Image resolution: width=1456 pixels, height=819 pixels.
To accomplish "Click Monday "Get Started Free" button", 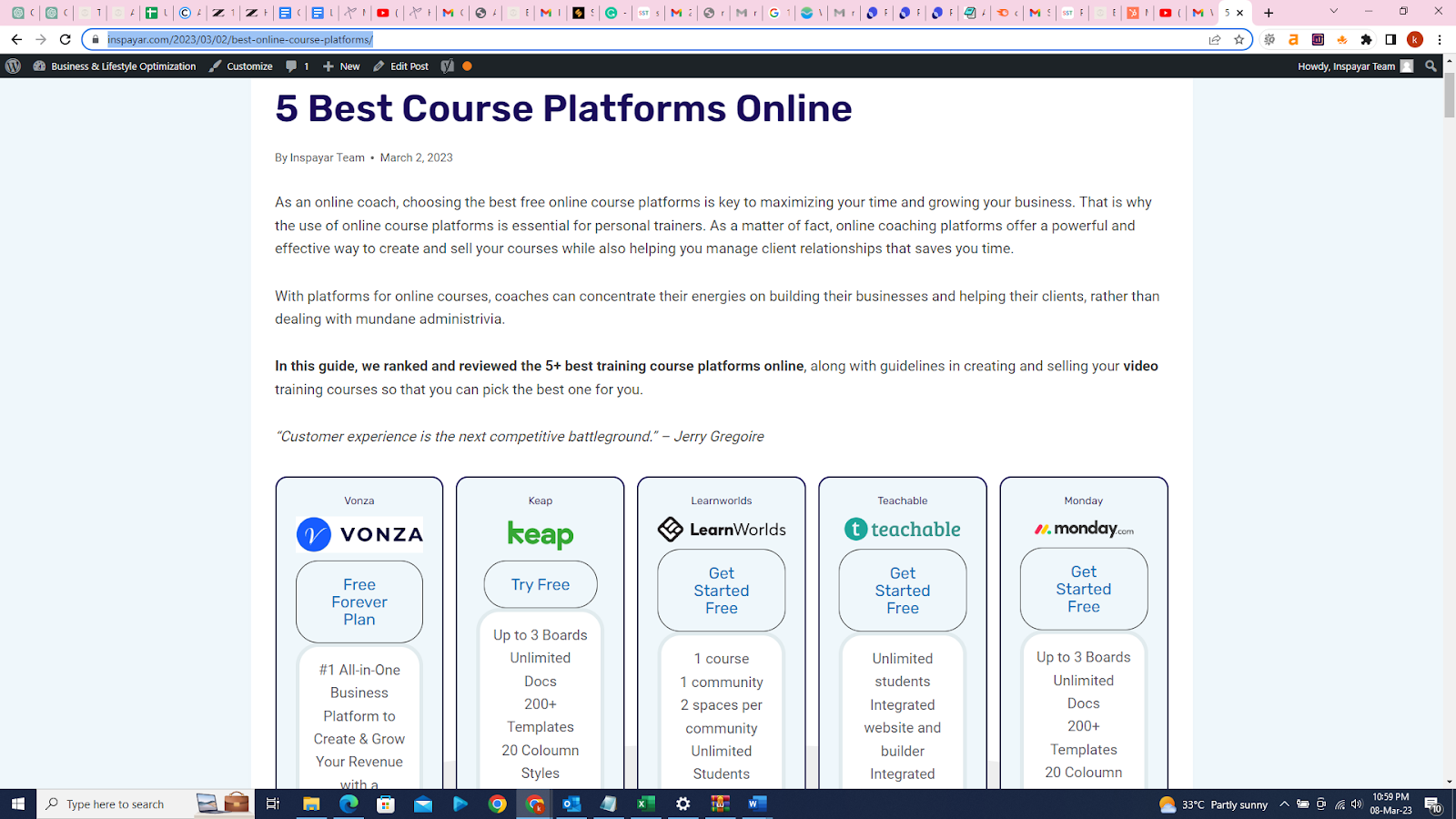I will [x=1084, y=589].
